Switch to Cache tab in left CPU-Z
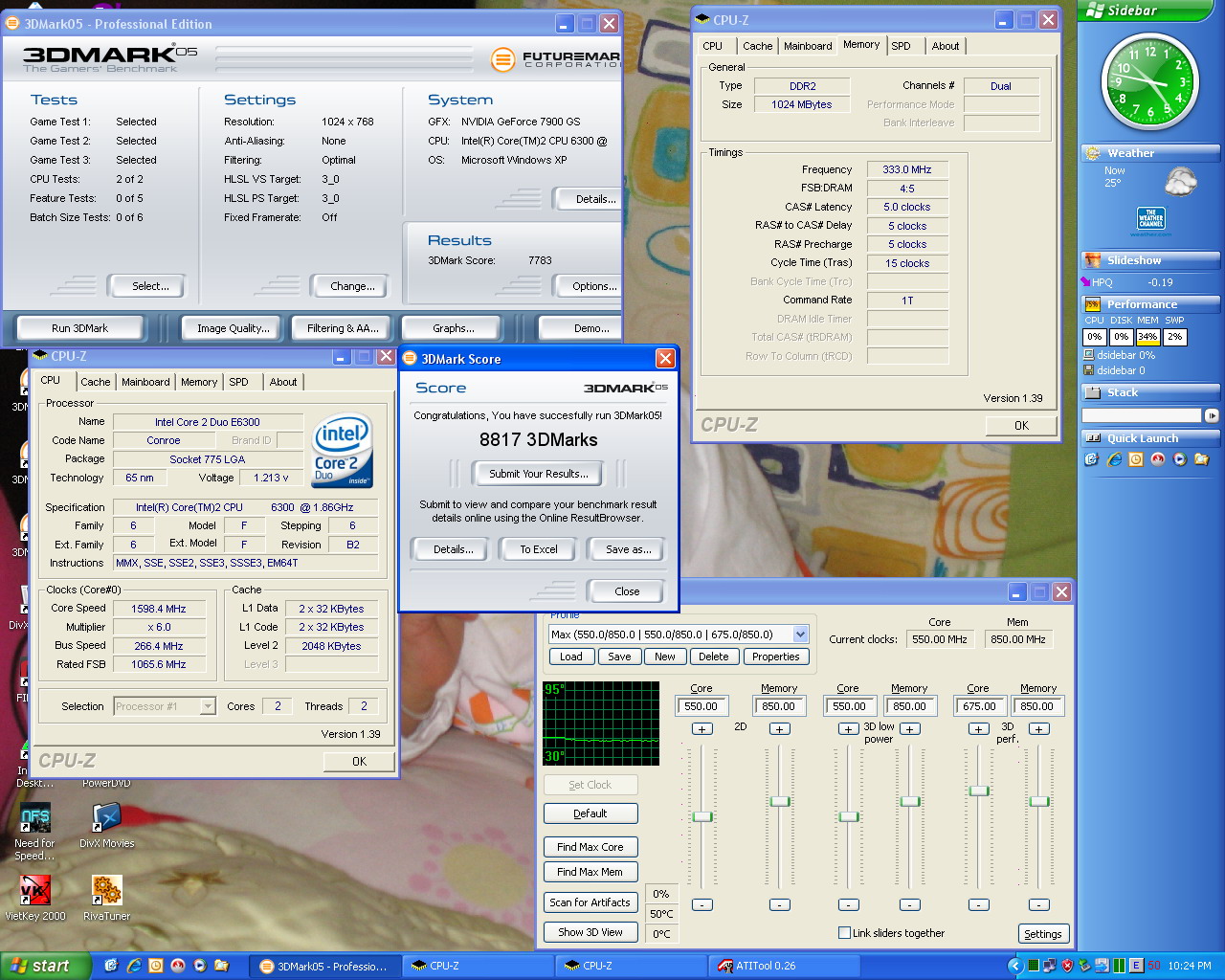1225x980 pixels. [x=95, y=382]
